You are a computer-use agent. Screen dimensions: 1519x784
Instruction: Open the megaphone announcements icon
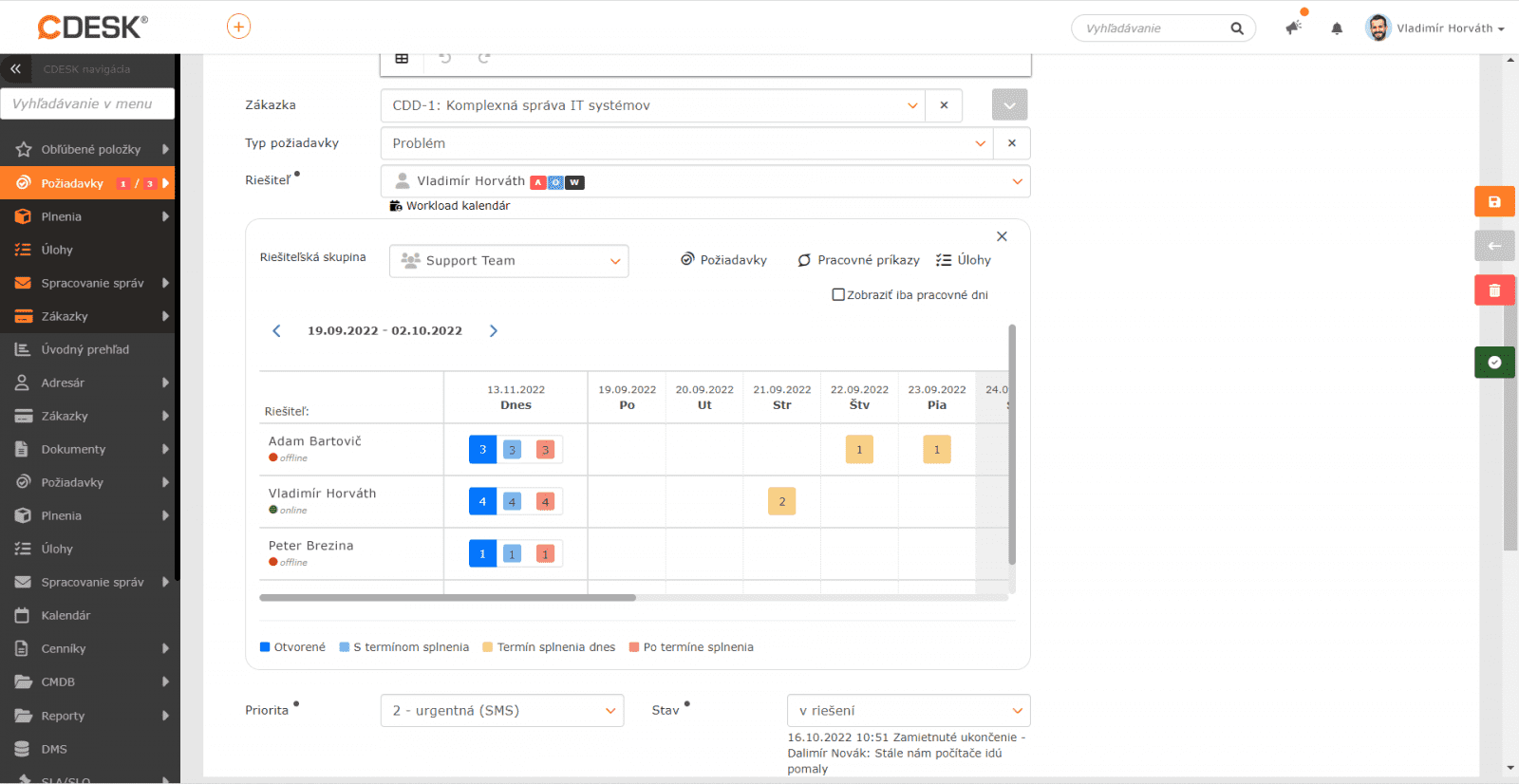click(x=1293, y=28)
